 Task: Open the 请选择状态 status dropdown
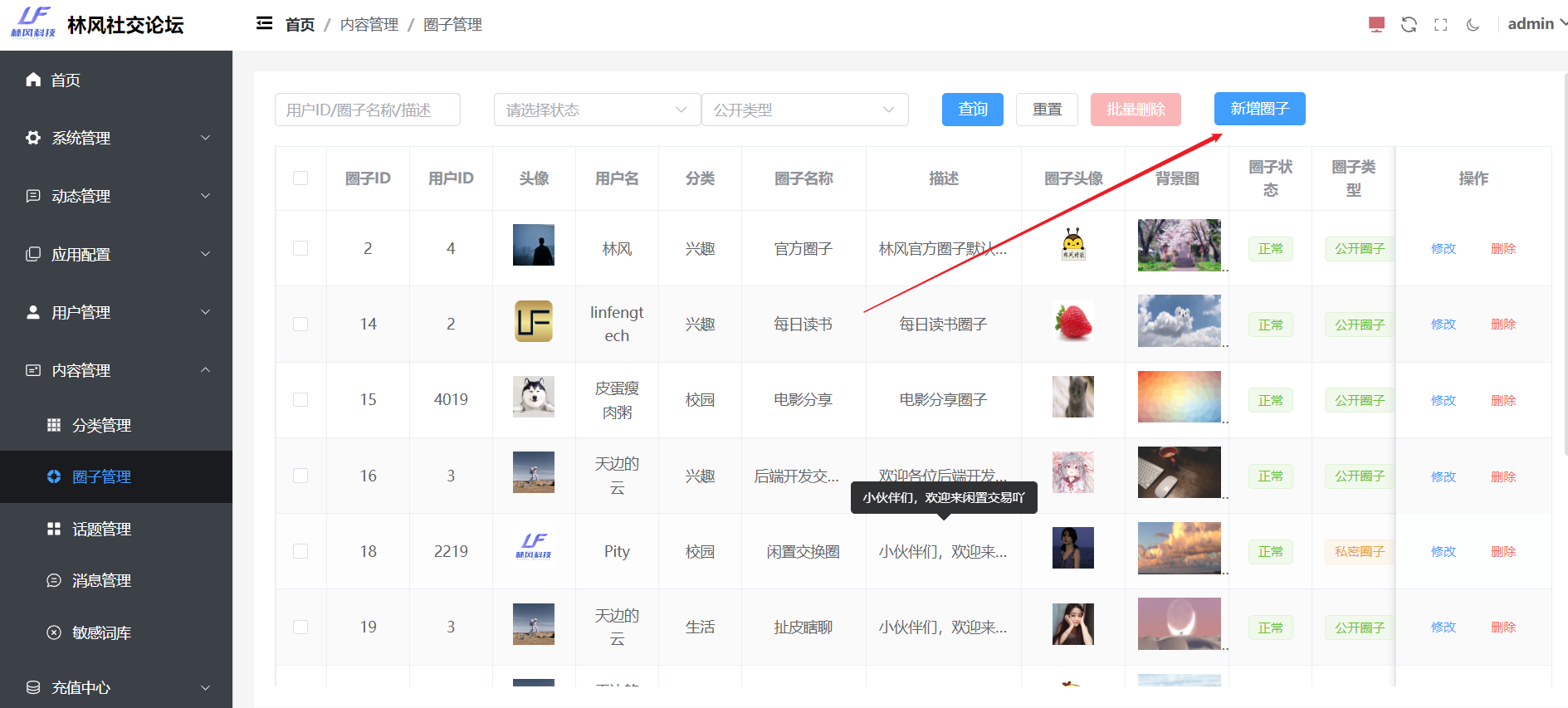(x=597, y=110)
